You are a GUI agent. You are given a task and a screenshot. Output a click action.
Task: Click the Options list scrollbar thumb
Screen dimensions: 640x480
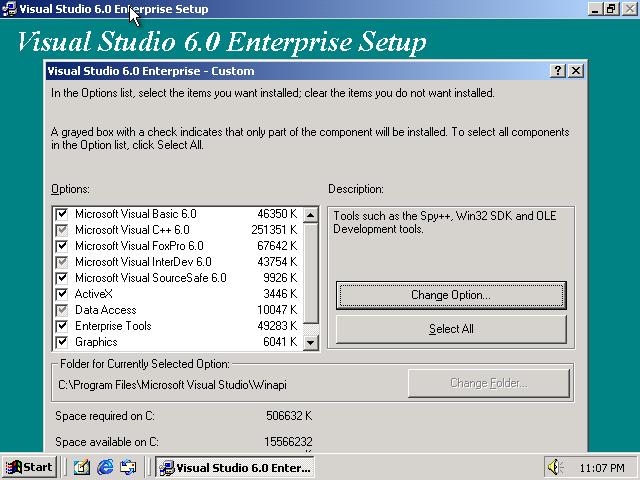coord(311,273)
